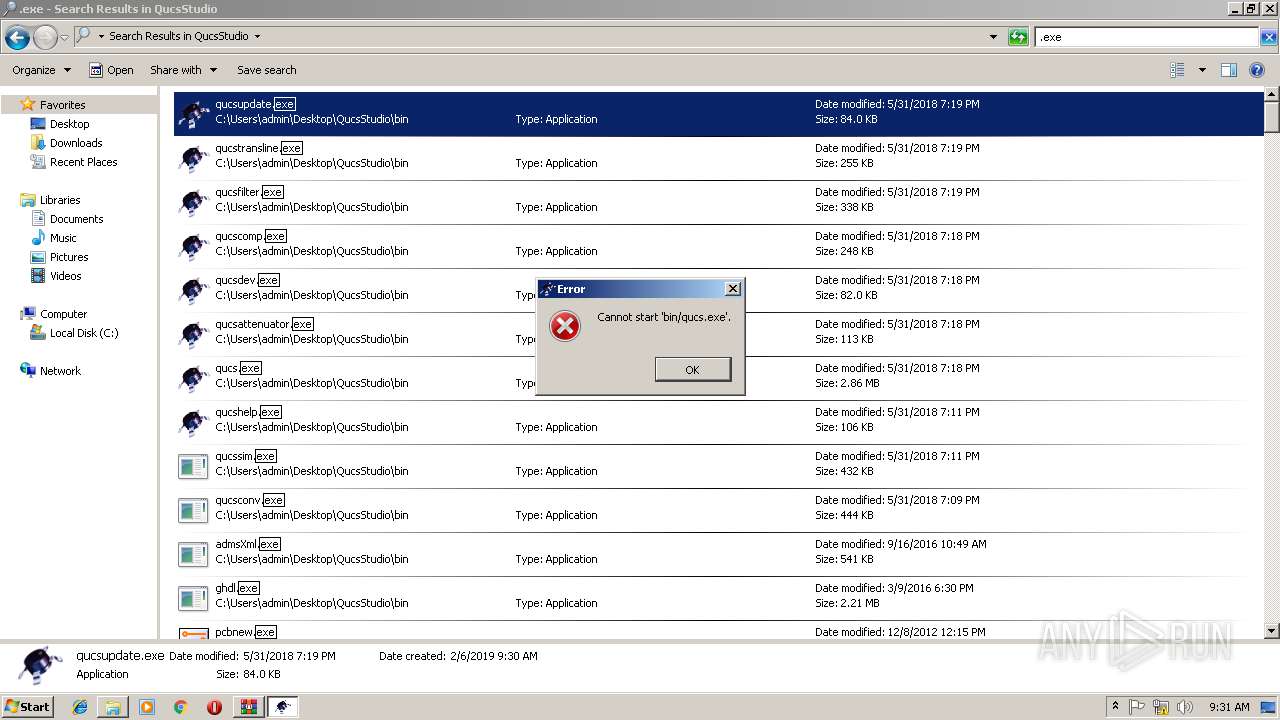Select Computer in navigation pane
Viewport: 1280px width, 720px height.
(x=63, y=314)
